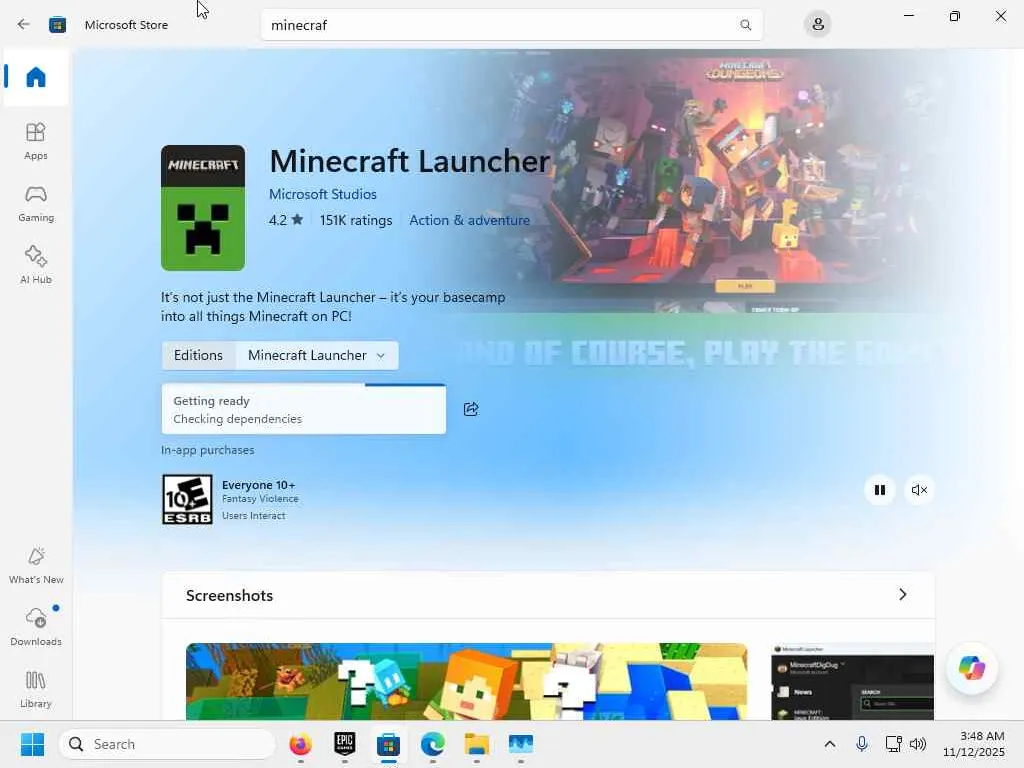This screenshot has width=1024, height=768.
Task: Click Microsoft Store taskbar icon
Action: (x=389, y=744)
